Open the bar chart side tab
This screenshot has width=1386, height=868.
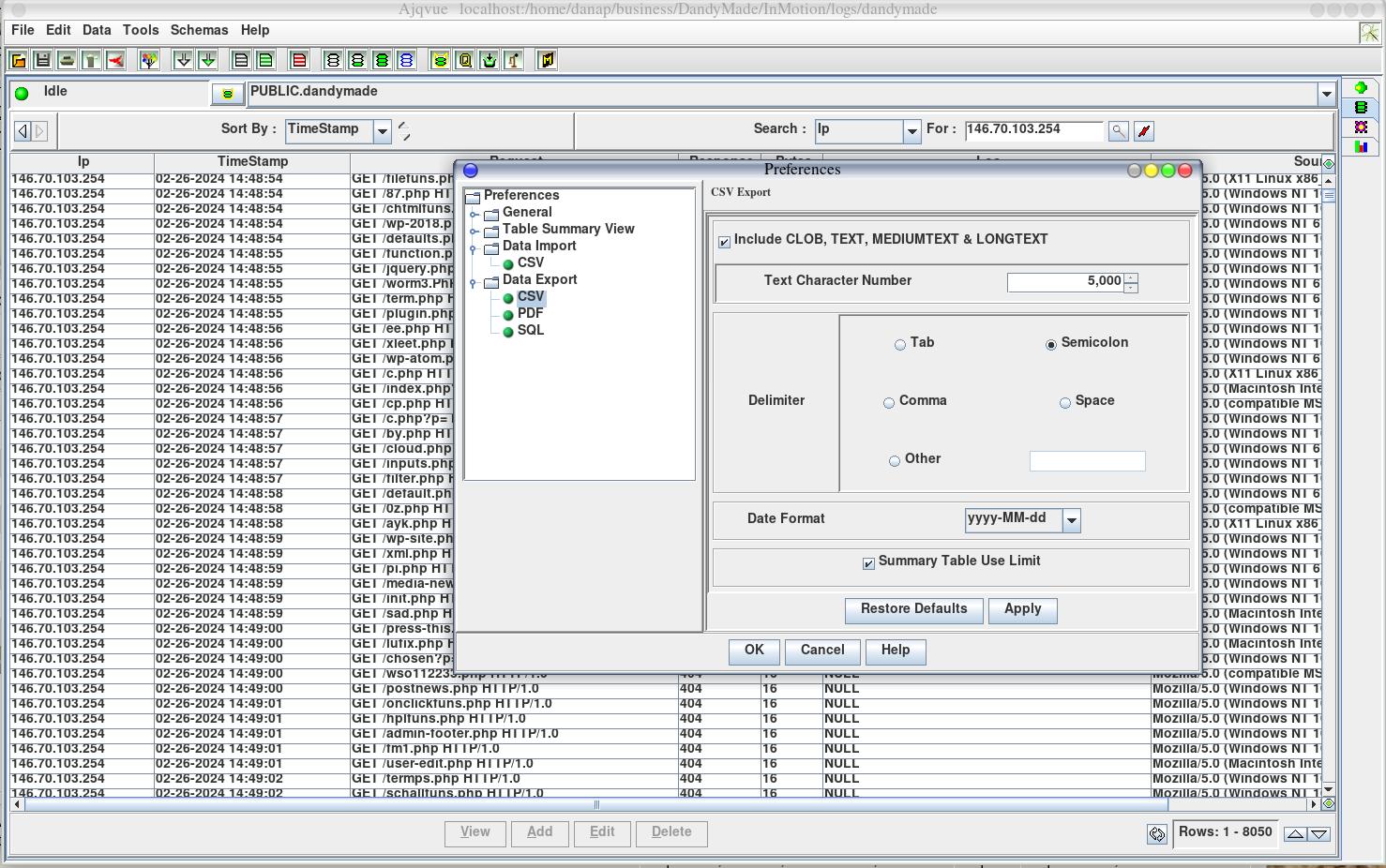click(1361, 147)
